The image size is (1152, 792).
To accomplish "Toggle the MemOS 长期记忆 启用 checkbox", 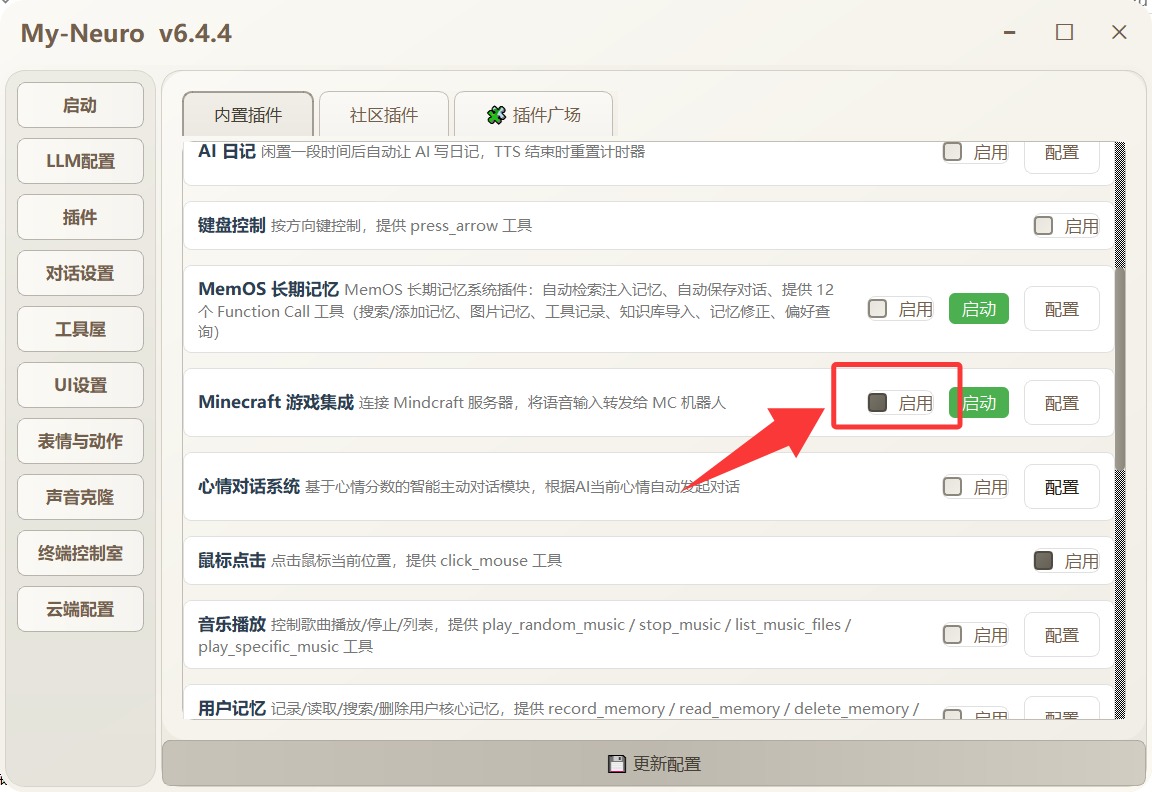I will [x=878, y=309].
